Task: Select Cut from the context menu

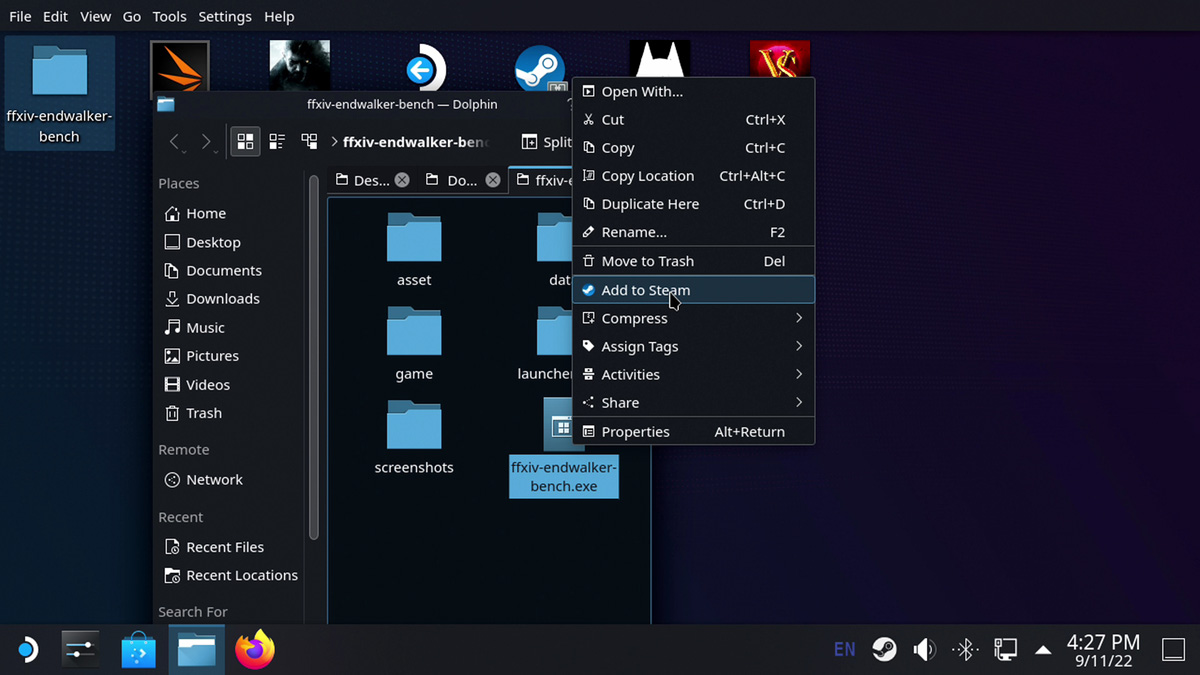Action: click(694, 119)
